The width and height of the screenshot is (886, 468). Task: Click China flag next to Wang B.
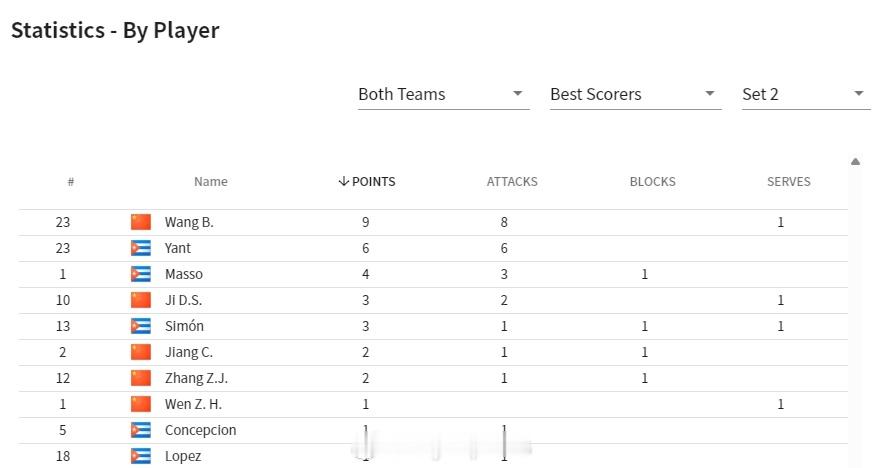click(x=141, y=222)
